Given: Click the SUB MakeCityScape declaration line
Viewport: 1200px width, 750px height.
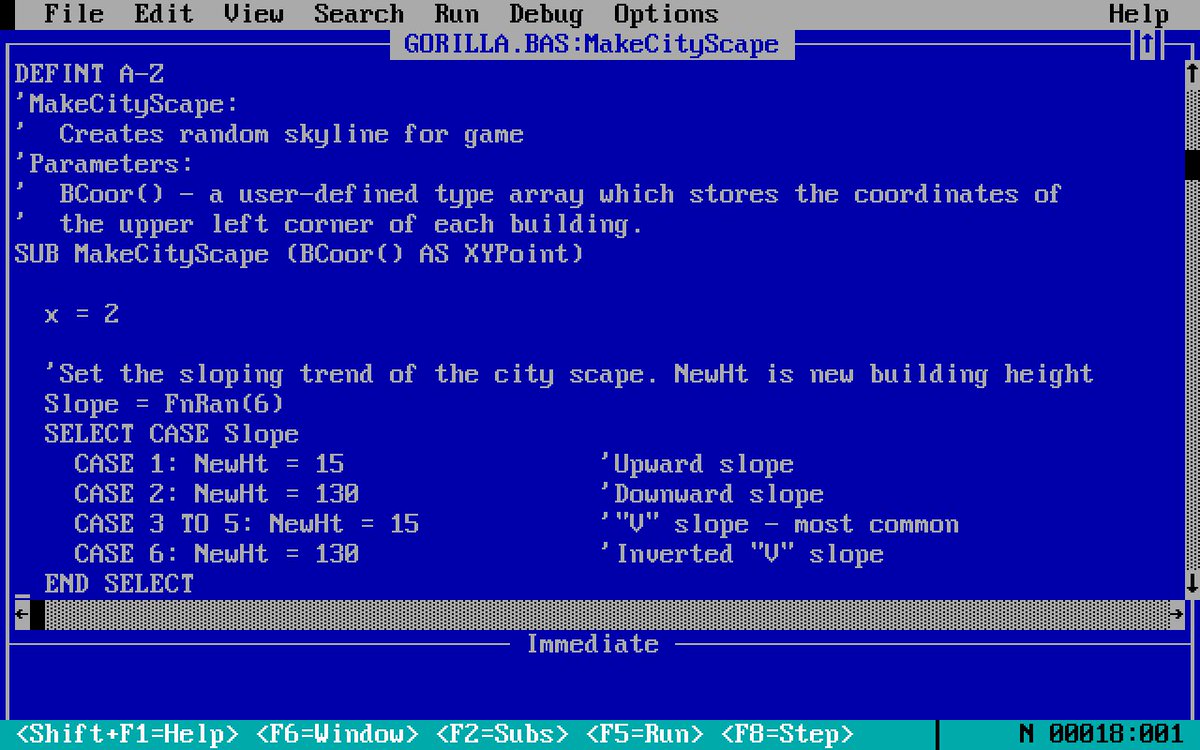Looking at the screenshot, I should (x=299, y=254).
